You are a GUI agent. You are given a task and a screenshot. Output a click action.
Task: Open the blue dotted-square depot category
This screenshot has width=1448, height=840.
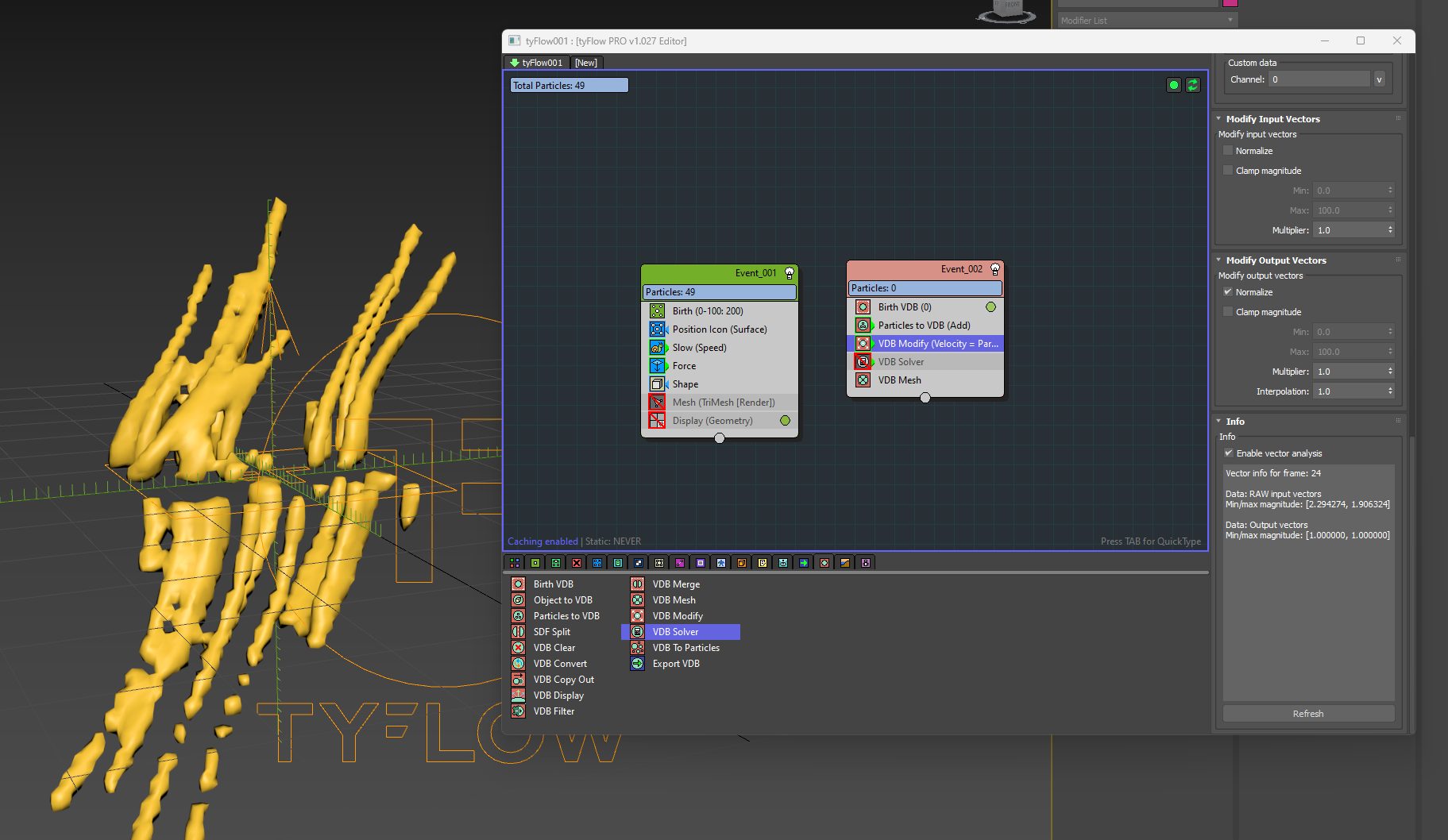click(597, 563)
